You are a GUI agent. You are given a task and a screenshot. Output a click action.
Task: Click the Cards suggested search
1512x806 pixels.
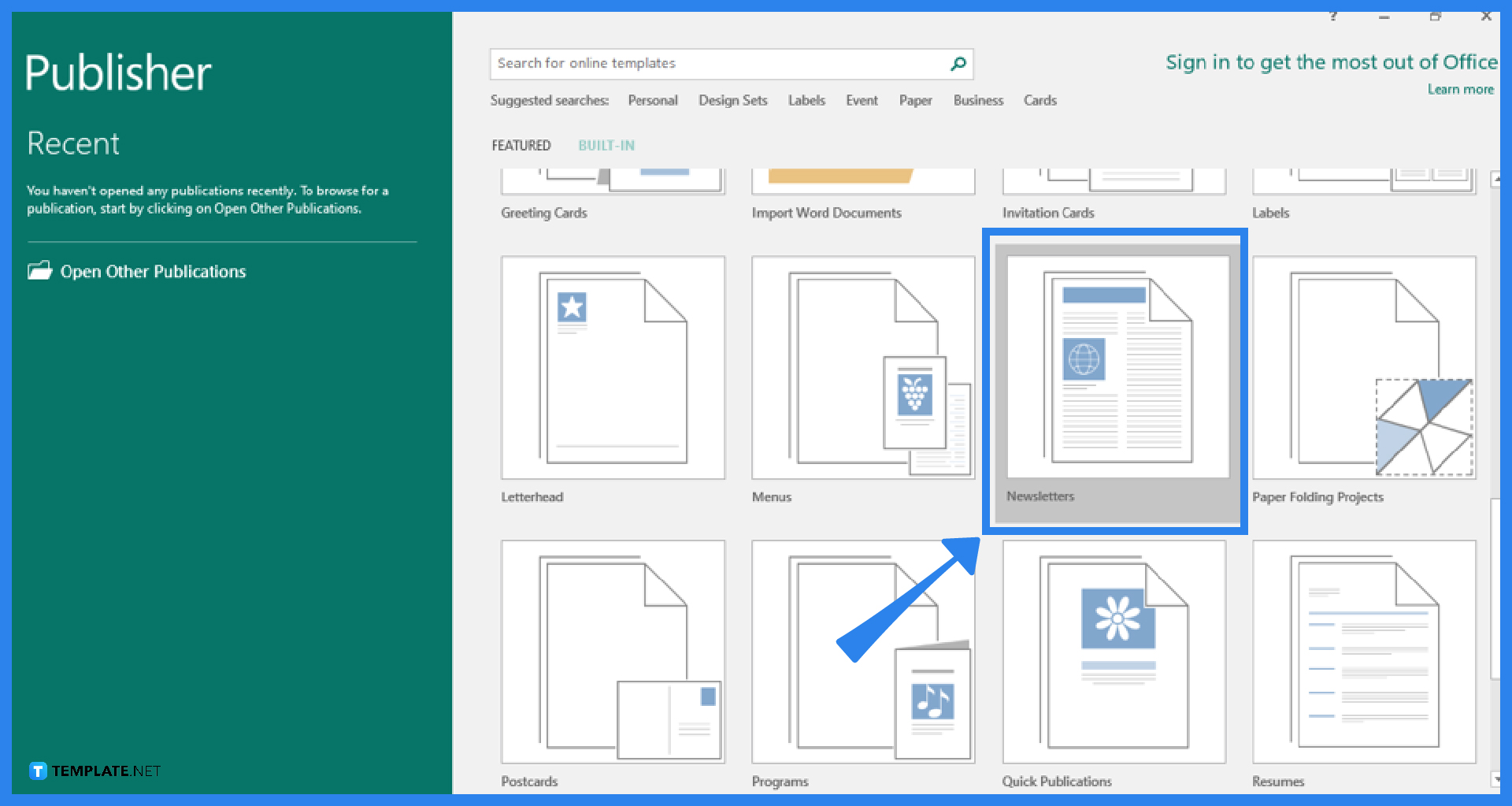1039,100
